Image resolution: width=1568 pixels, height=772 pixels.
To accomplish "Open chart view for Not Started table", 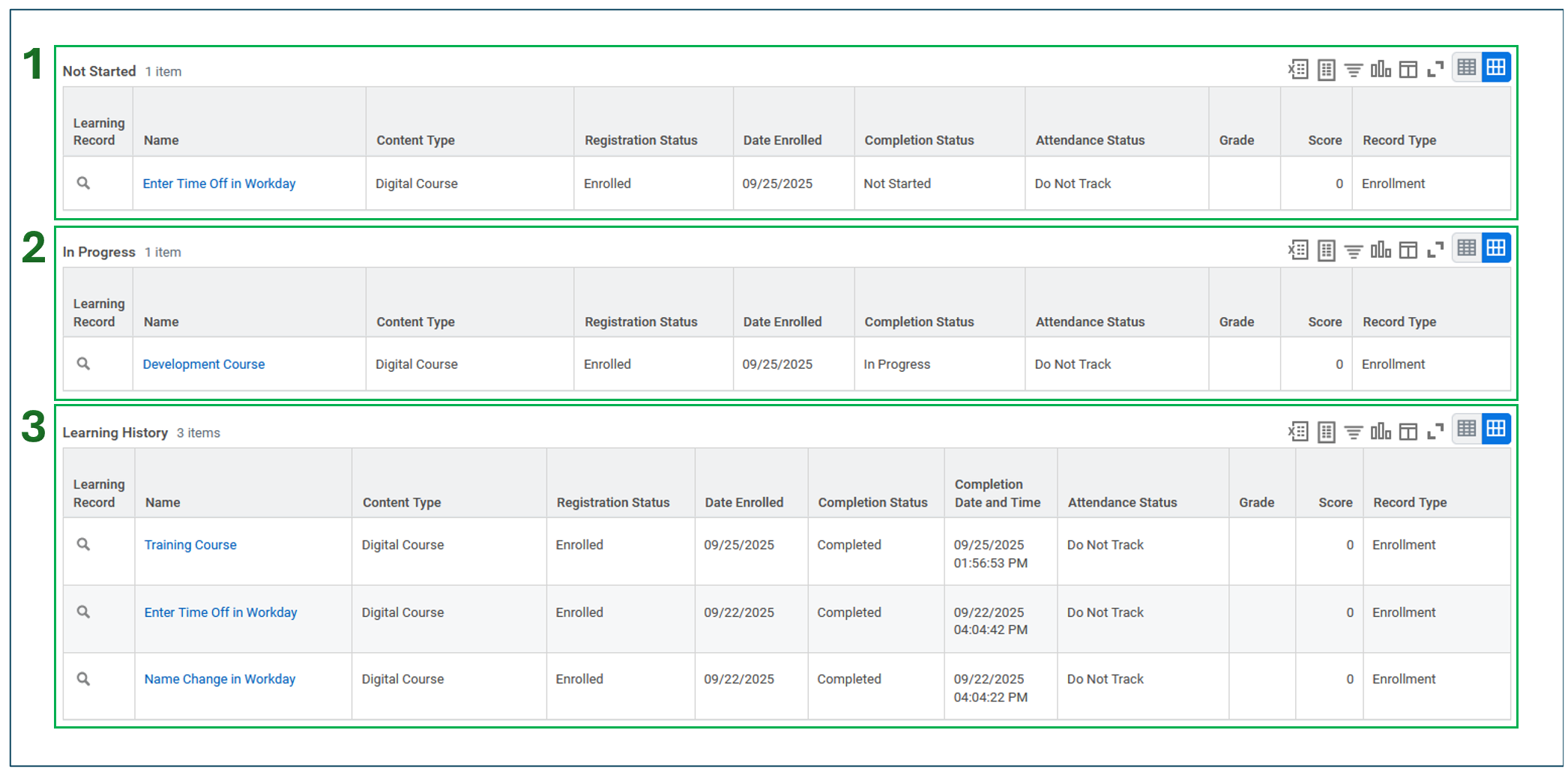I will (x=1381, y=70).
